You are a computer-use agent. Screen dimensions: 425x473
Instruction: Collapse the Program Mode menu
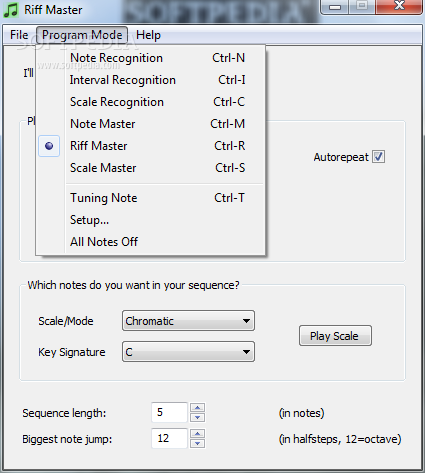(x=82, y=35)
